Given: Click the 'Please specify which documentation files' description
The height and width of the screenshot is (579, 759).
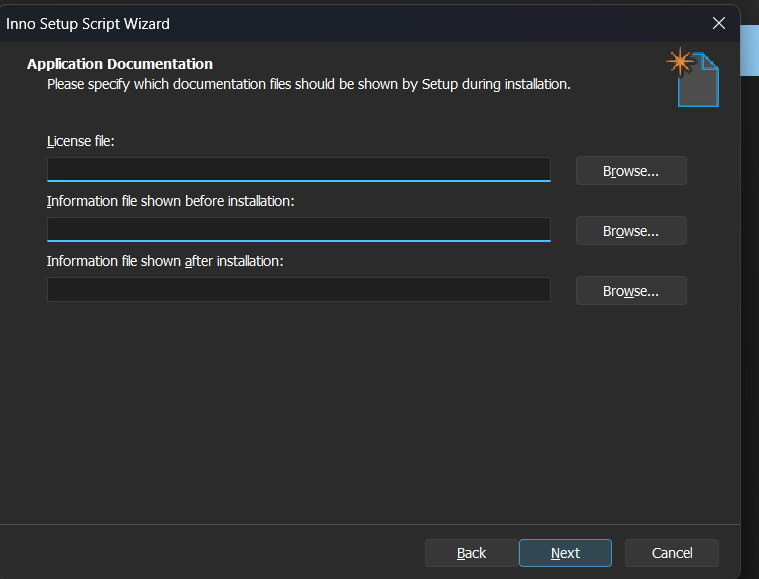Looking at the screenshot, I should (x=309, y=84).
